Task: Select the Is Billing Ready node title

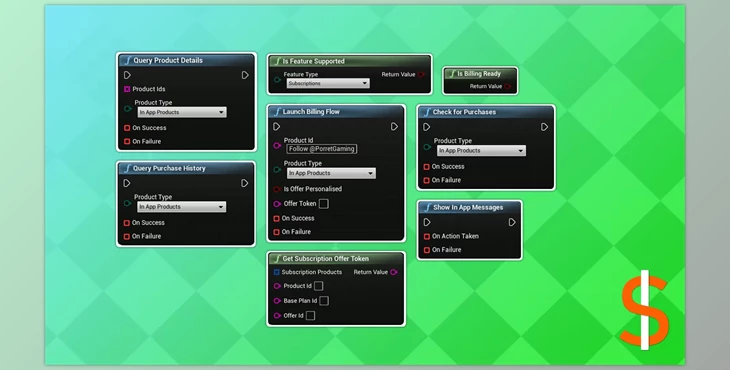Action: click(479, 74)
